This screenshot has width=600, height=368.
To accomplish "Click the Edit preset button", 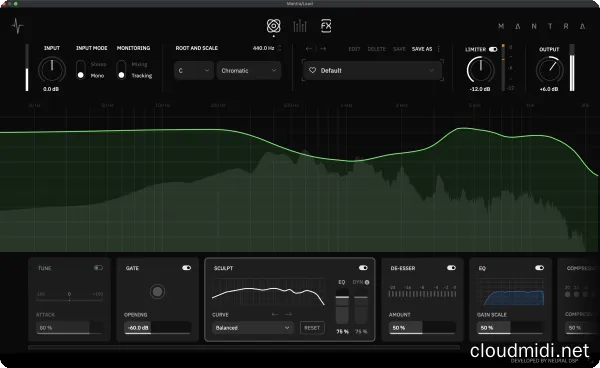I will click(x=354, y=49).
